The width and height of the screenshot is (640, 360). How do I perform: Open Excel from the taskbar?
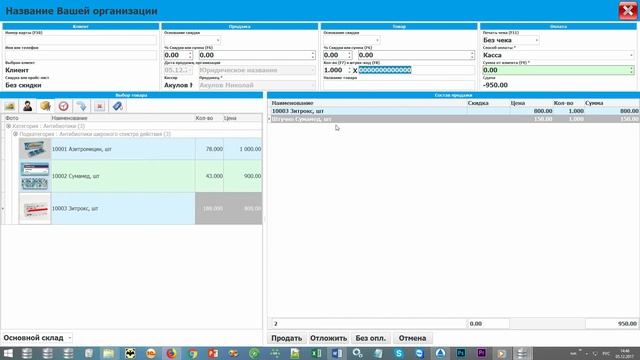316,353
